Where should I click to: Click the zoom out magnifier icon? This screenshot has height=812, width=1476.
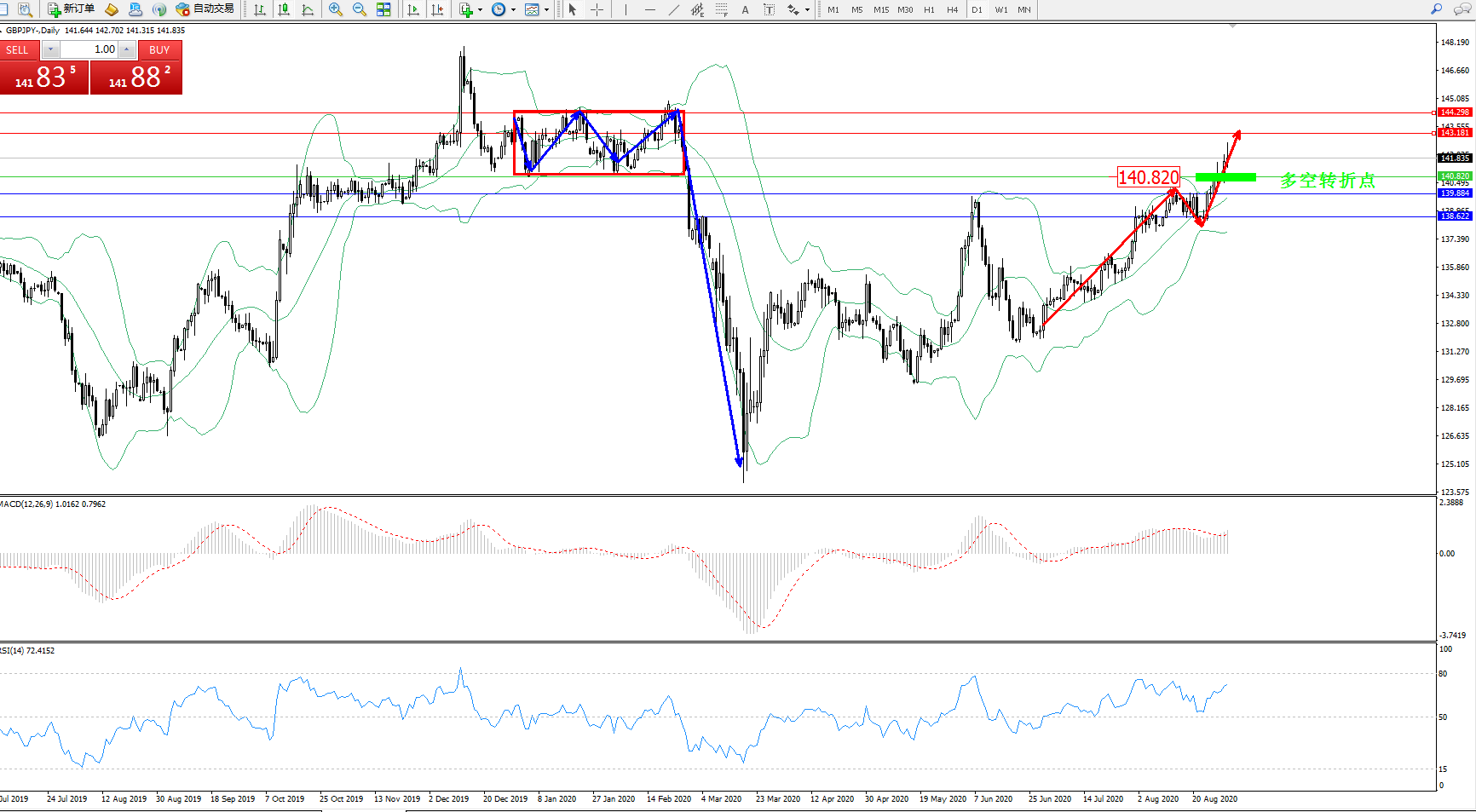click(x=360, y=9)
